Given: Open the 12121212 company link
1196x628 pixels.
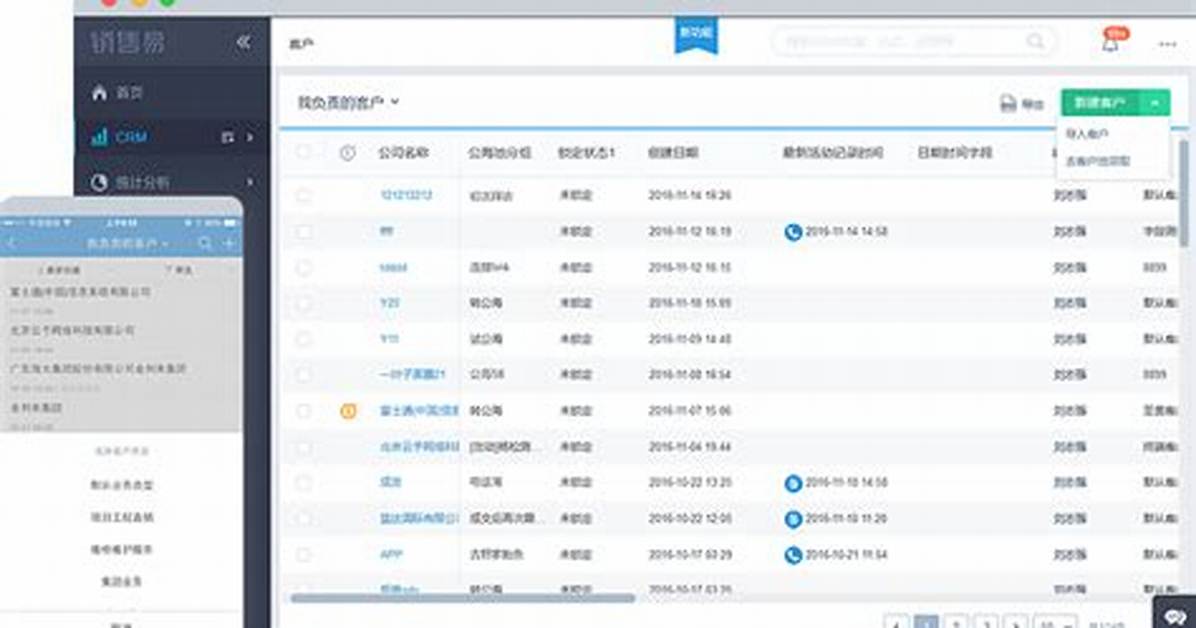Looking at the screenshot, I should [406, 195].
